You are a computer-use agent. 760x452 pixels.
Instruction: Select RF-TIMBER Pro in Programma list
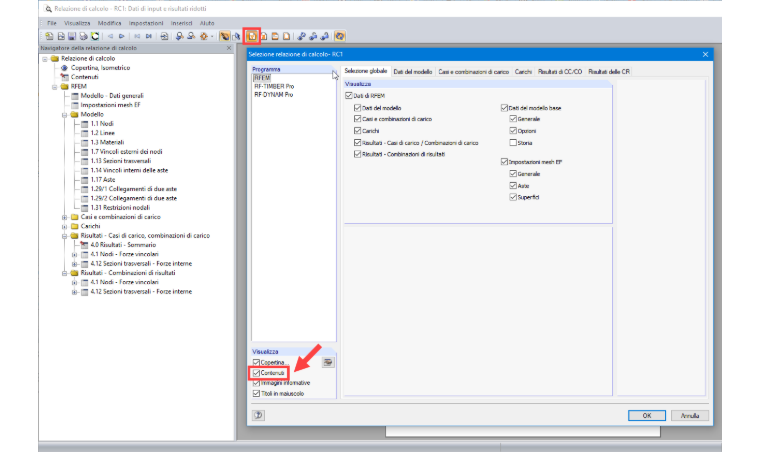coord(274,86)
